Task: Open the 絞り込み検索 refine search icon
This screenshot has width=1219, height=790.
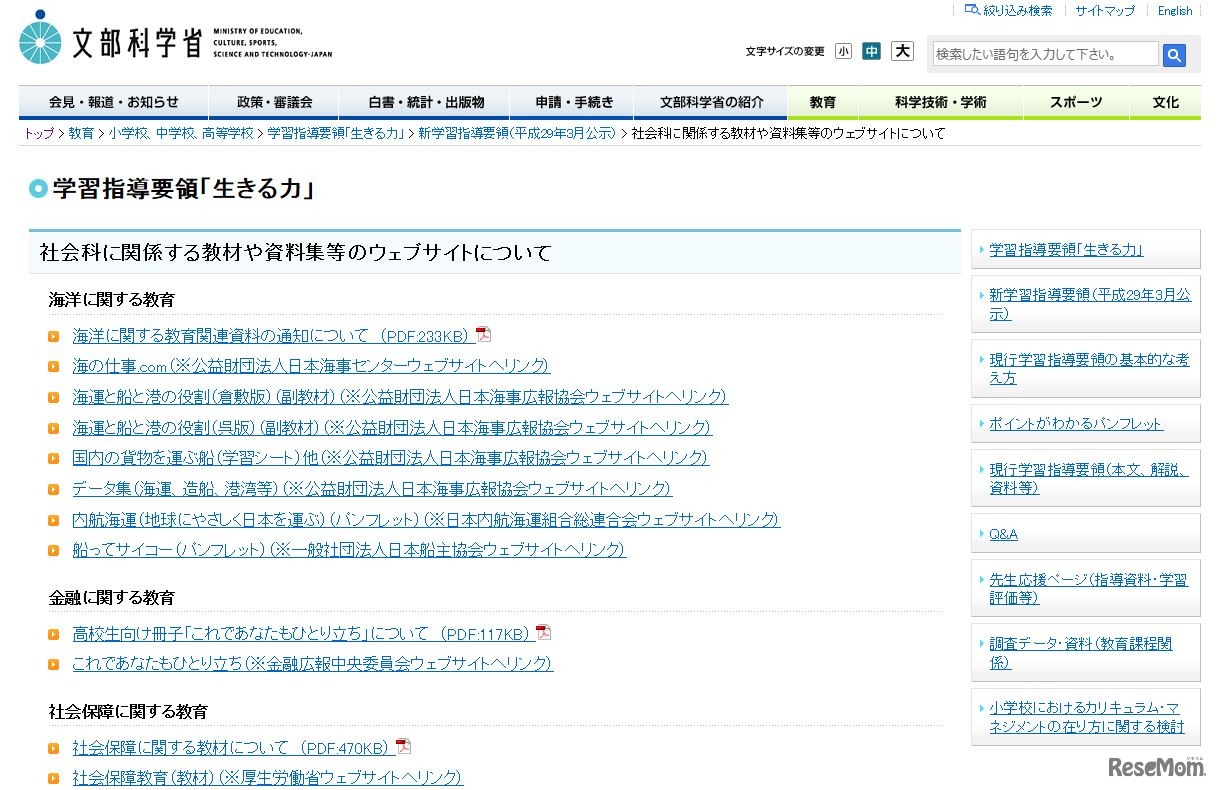Action: pyautogui.click(x=971, y=10)
